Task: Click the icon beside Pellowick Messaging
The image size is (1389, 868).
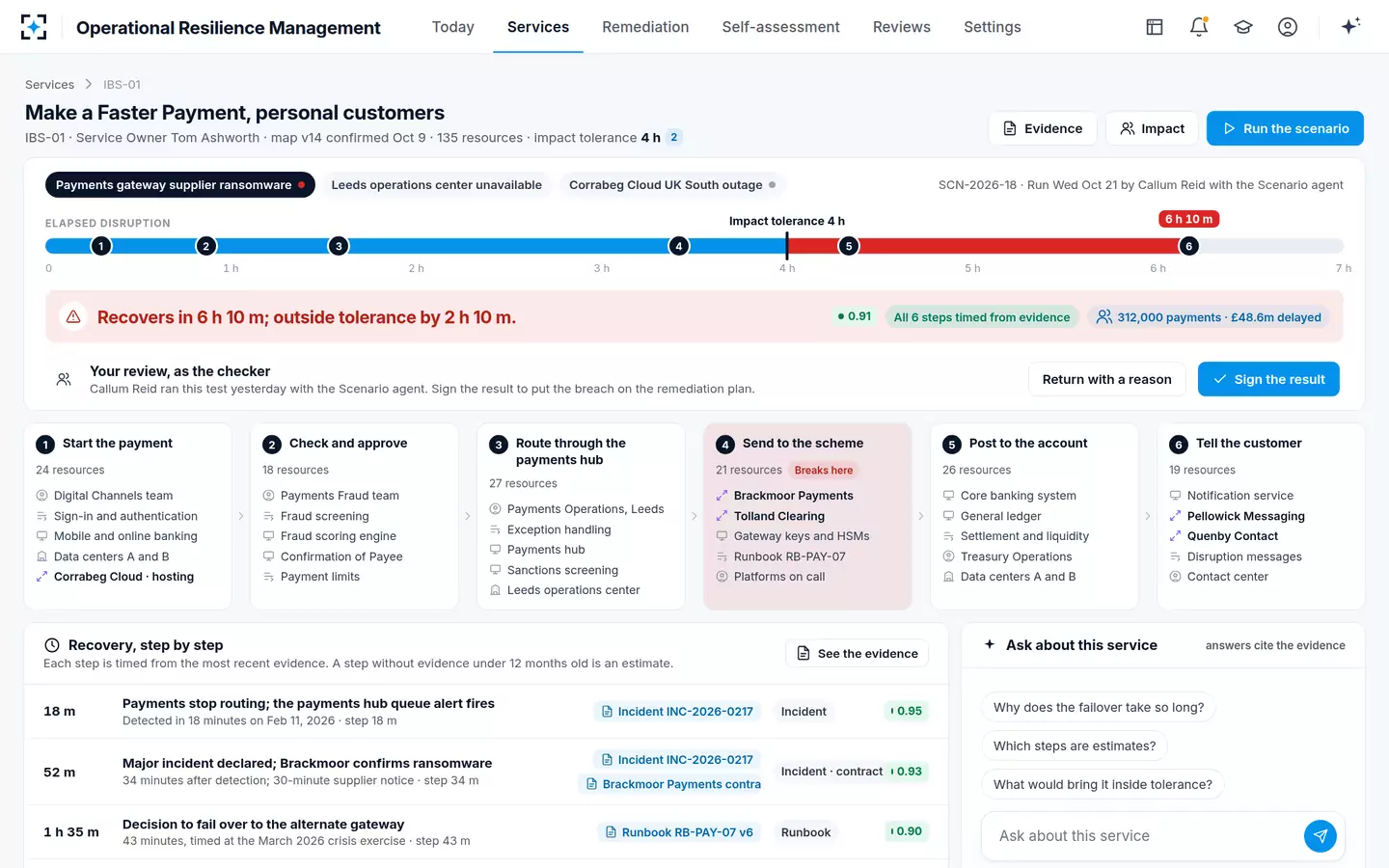Action: (1175, 516)
